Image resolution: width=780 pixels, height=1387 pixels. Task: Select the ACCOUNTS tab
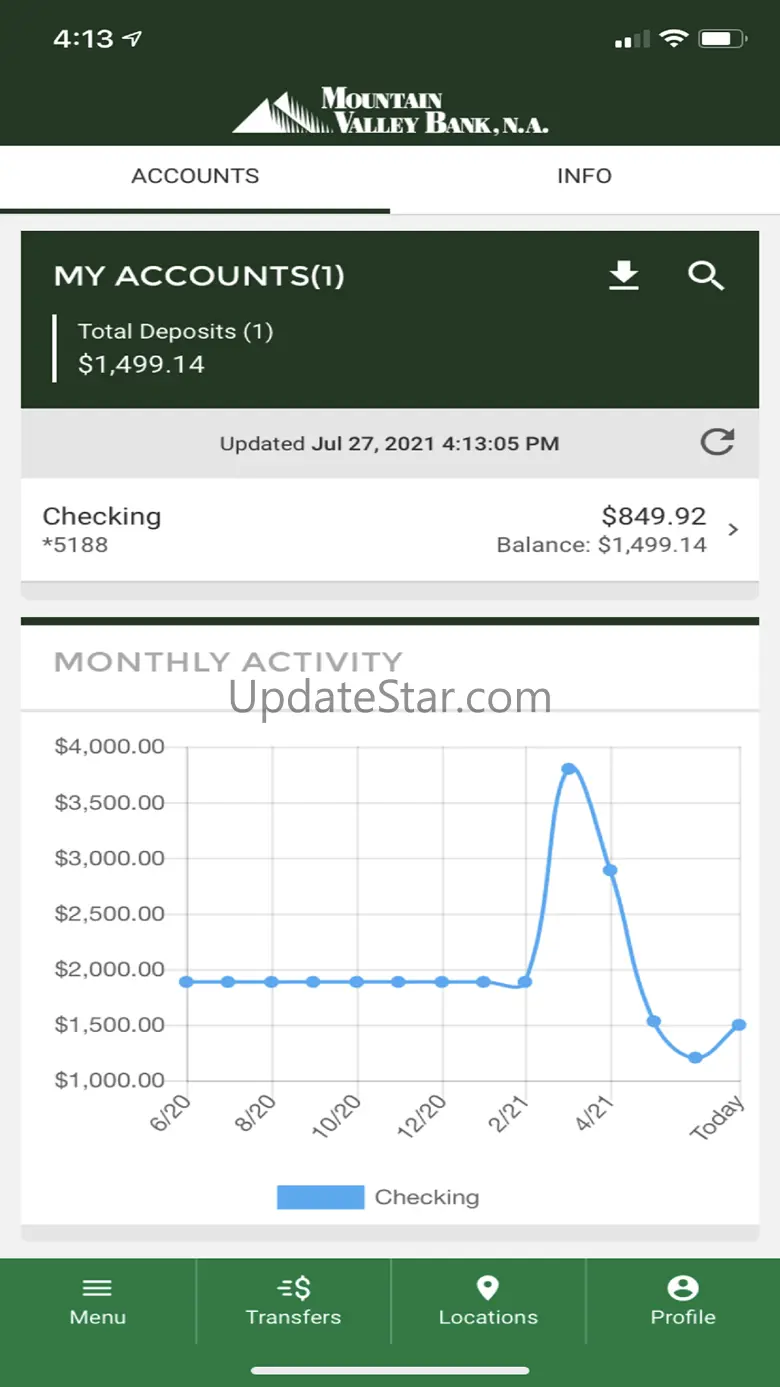[195, 176]
